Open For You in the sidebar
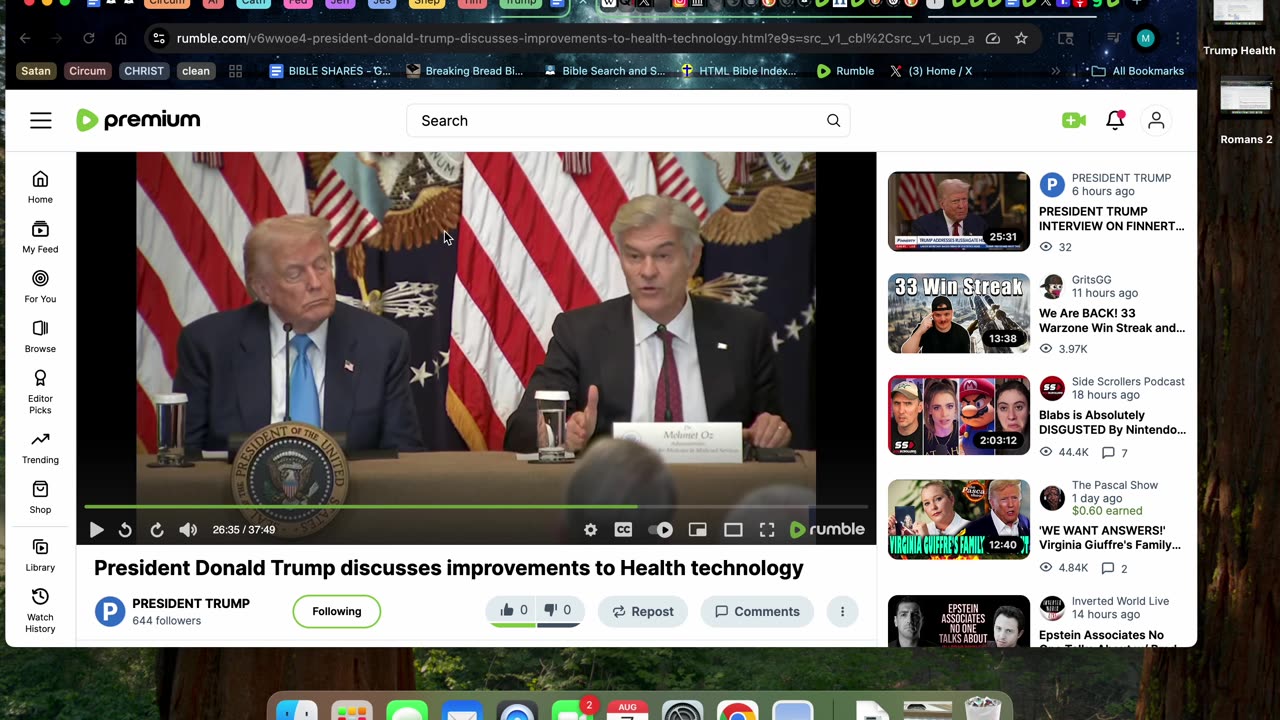Screen dimensions: 1280x720 (x=40, y=286)
